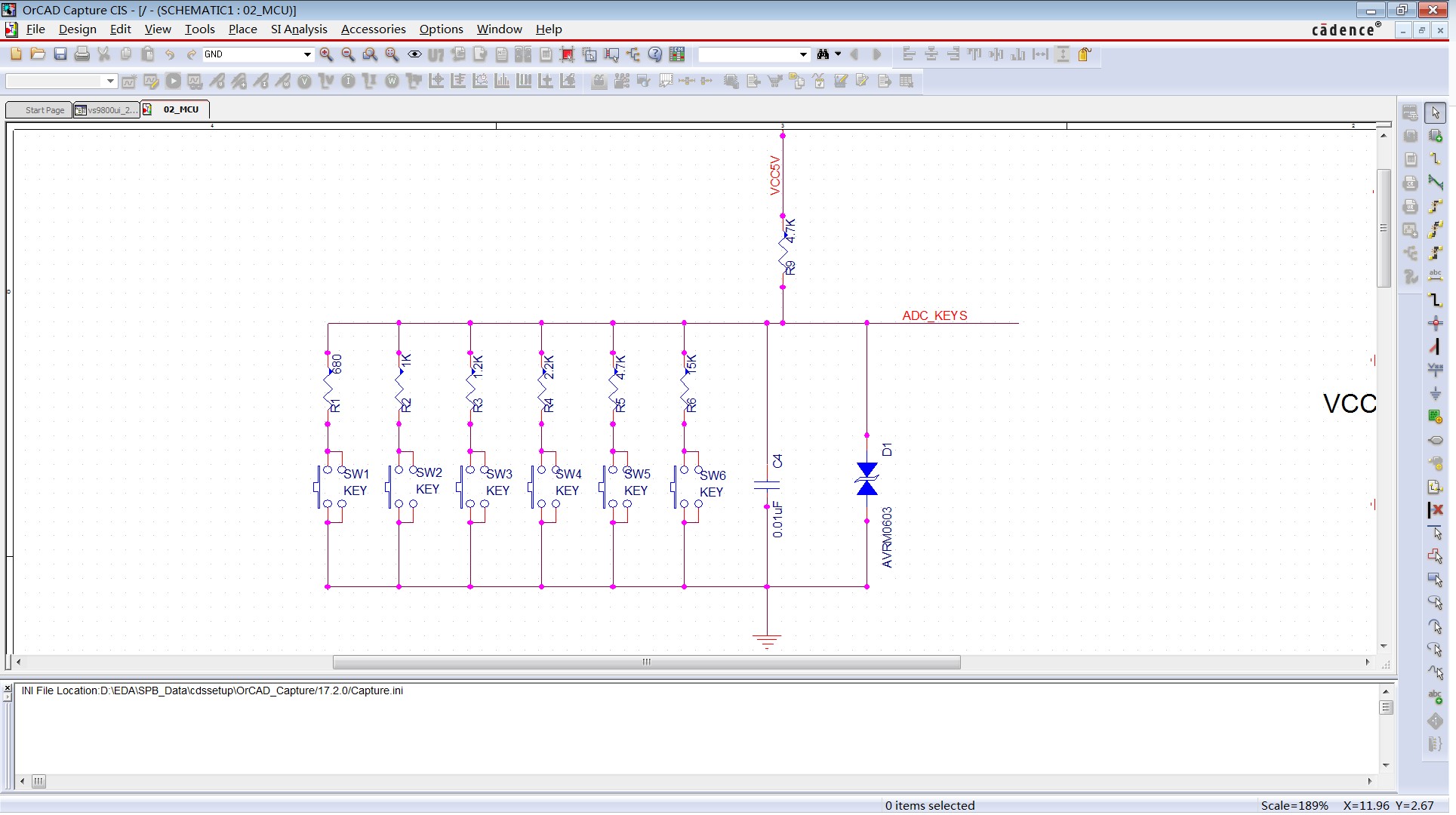Viewport: 1456px width, 815px height.
Task: Click the schematic horizontal scrollbar thumb
Action: (x=646, y=663)
